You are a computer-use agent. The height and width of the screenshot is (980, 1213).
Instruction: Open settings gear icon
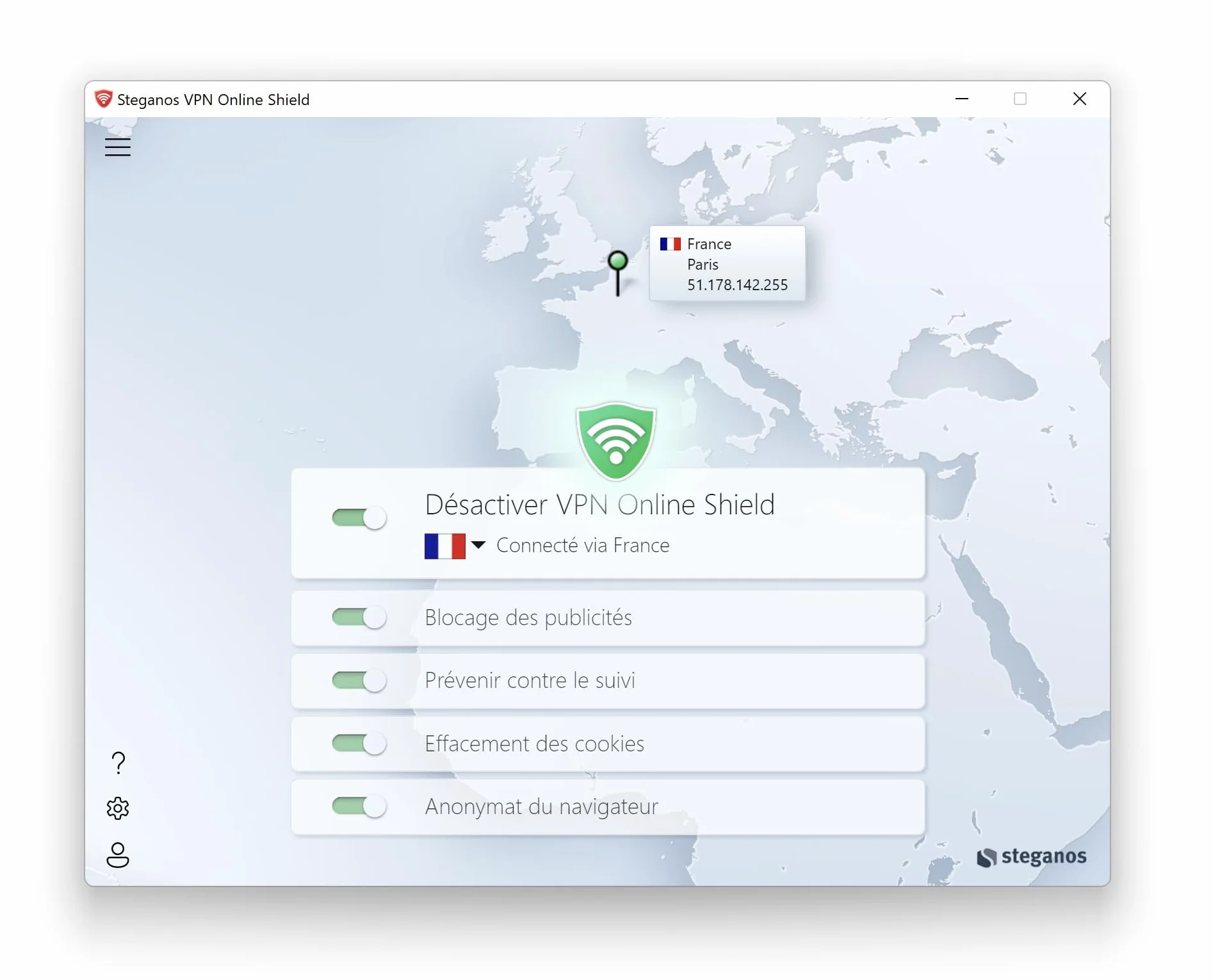click(118, 808)
